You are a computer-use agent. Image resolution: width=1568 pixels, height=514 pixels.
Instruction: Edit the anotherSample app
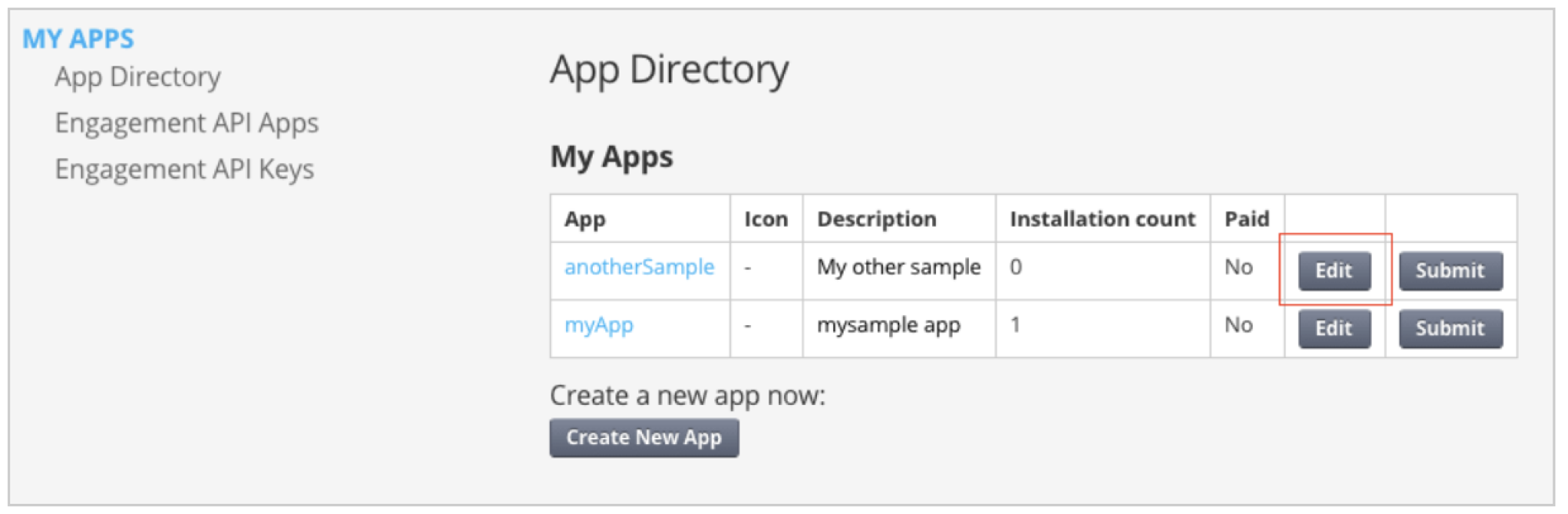tap(1334, 271)
